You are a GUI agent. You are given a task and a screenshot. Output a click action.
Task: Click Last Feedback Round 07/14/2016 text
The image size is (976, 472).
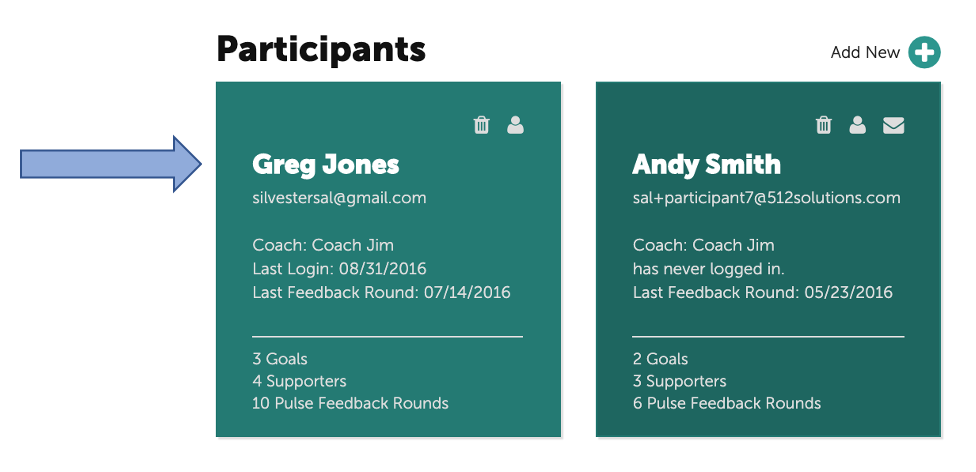coord(381,292)
